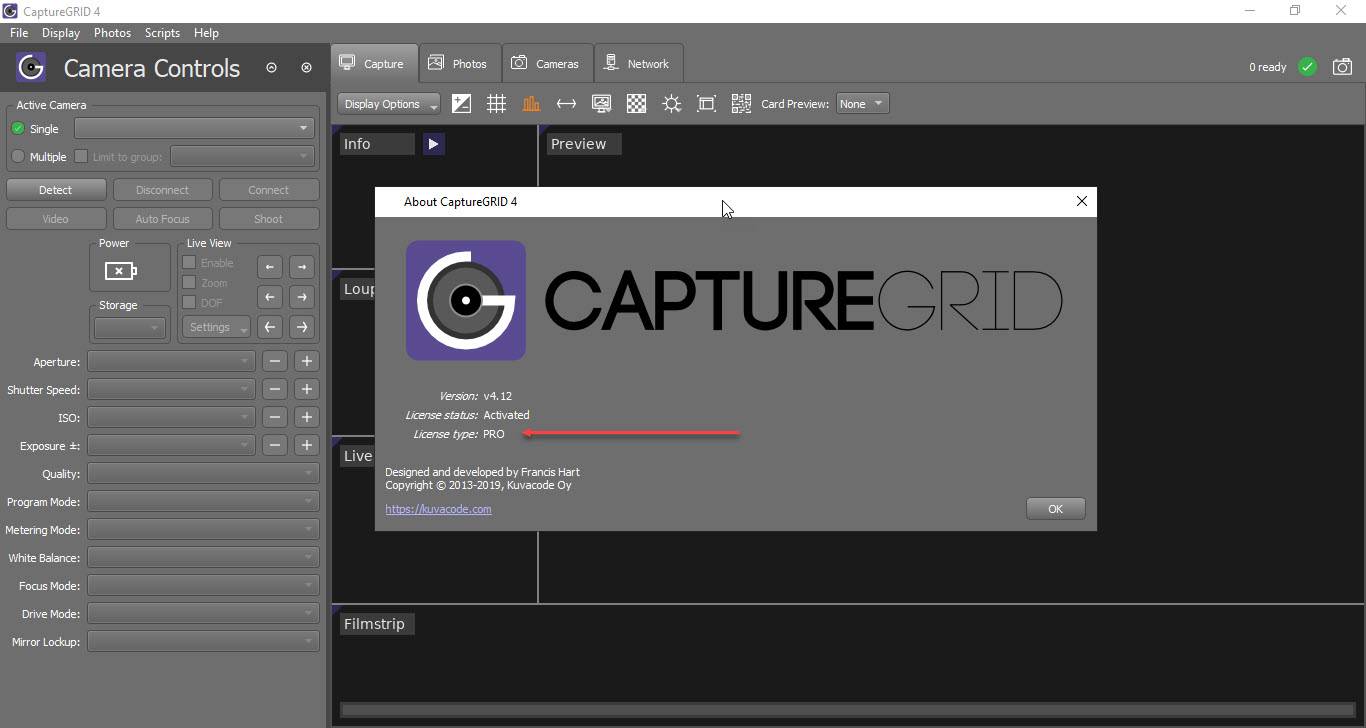Click the Shoot button
This screenshot has width=1366, height=728.
pyautogui.click(x=268, y=219)
